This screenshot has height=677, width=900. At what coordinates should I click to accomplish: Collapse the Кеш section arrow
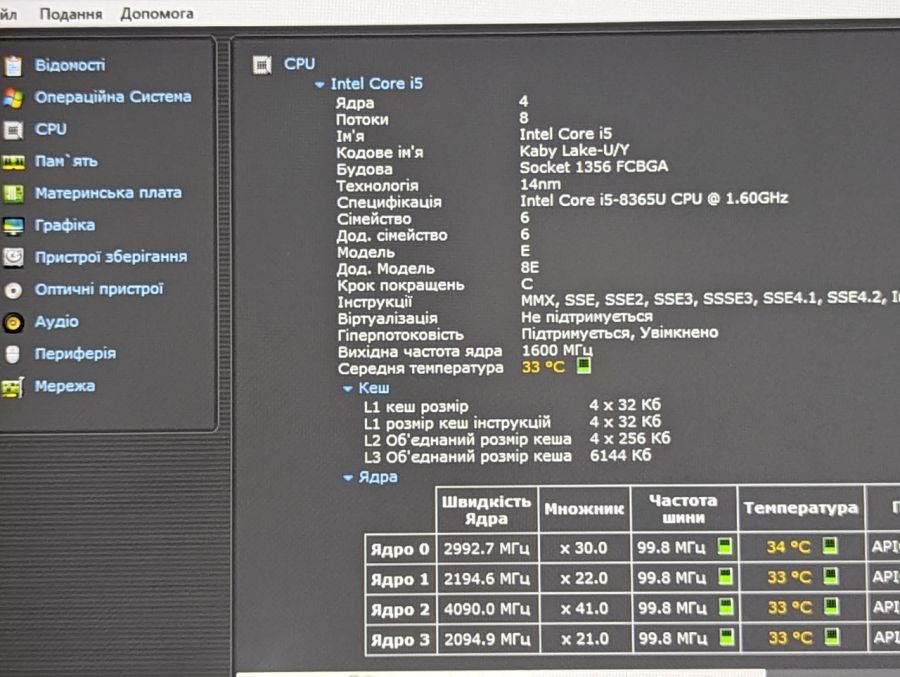(x=347, y=389)
